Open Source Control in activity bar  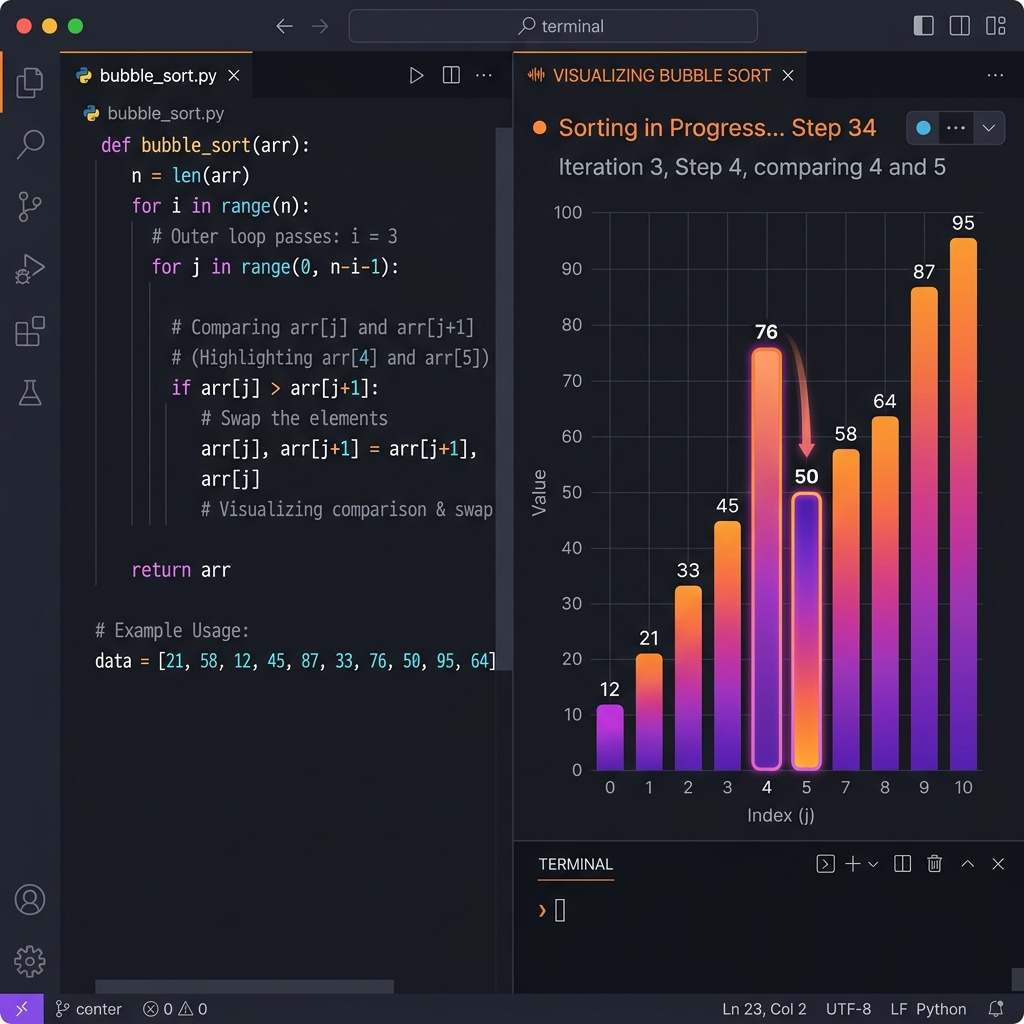30,207
